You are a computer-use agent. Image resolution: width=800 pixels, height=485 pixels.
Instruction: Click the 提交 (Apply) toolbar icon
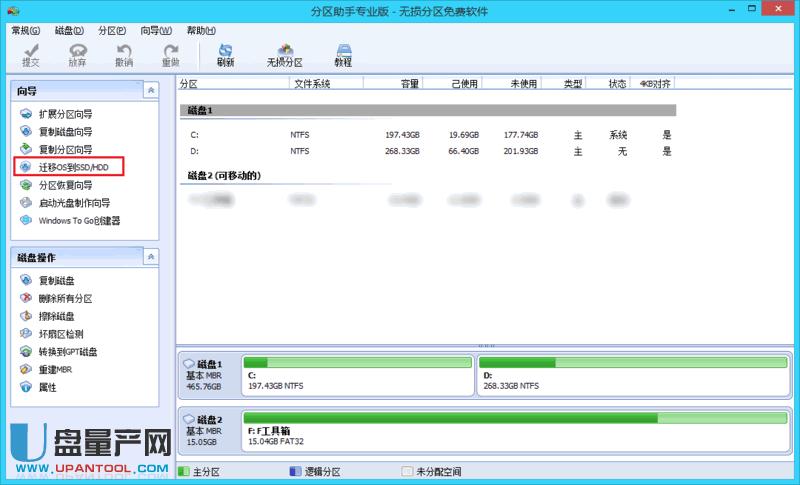pos(31,54)
